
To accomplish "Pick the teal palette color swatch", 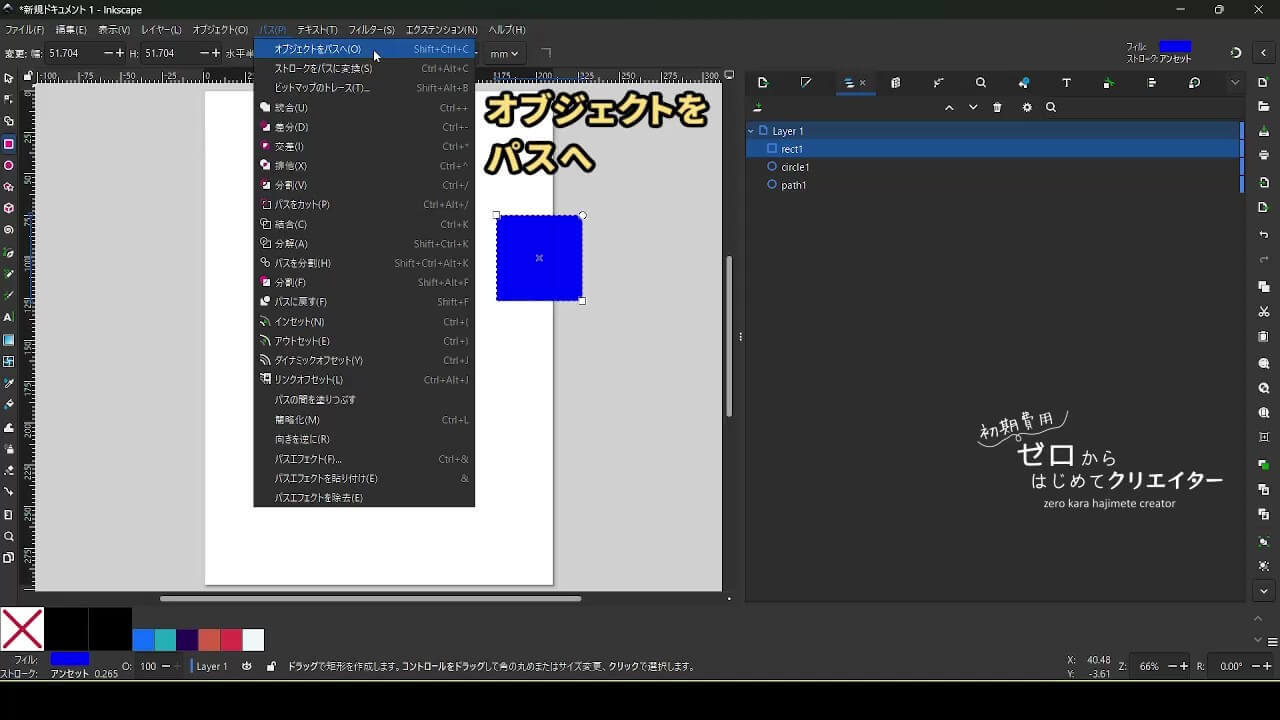I will [165, 640].
